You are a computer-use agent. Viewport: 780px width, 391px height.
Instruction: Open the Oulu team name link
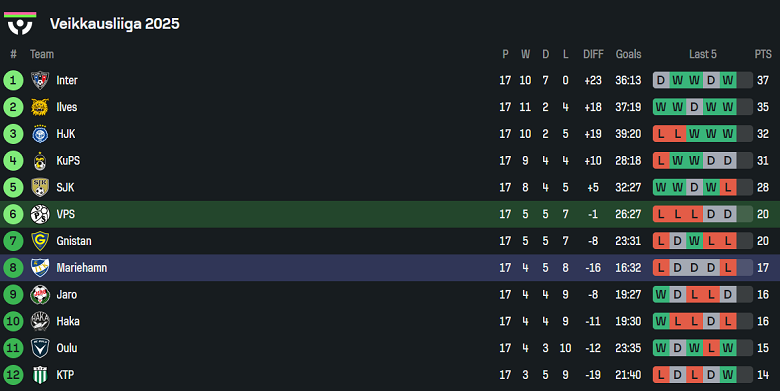pyautogui.click(x=67, y=348)
